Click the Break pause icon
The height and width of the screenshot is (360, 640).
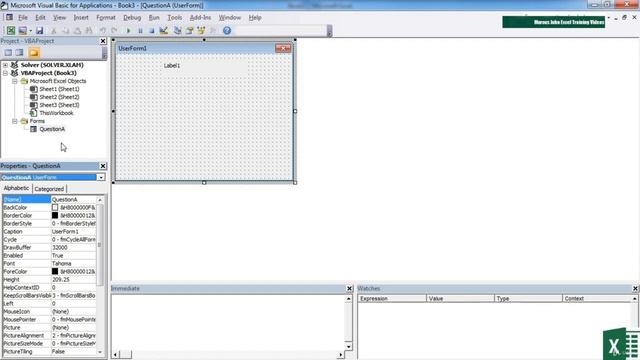tap(140, 31)
